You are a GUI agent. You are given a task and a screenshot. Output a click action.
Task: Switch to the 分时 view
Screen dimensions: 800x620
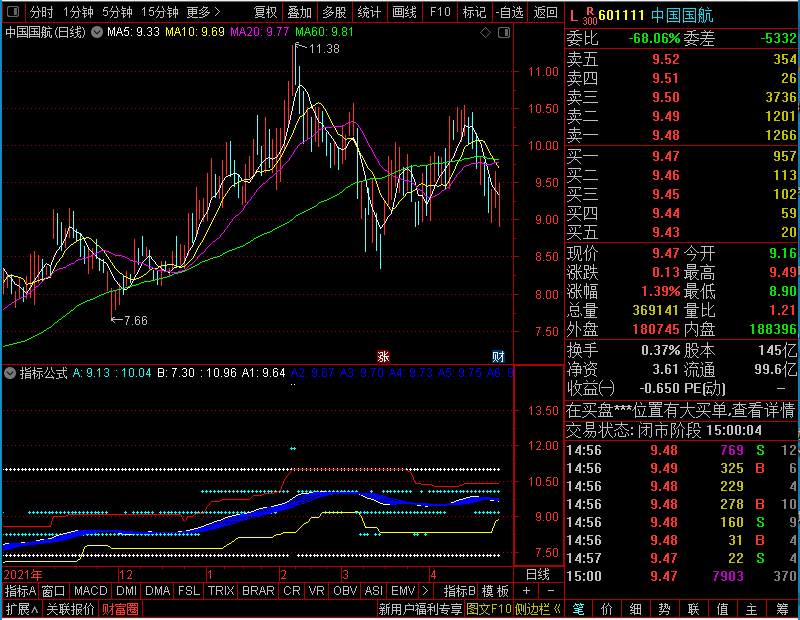[41, 12]
